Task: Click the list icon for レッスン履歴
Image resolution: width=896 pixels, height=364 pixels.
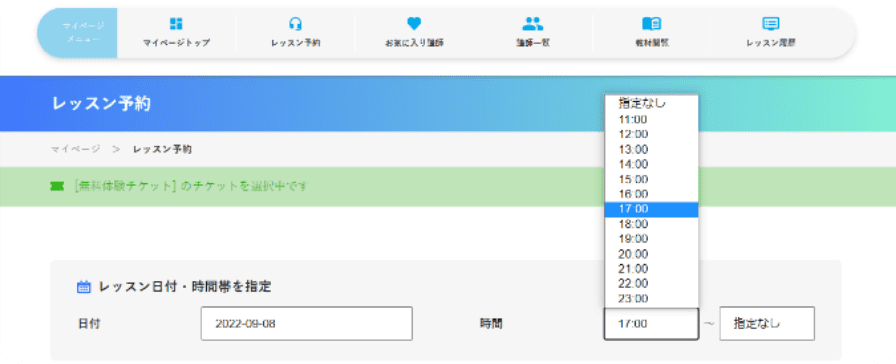Action: point(770,24)
